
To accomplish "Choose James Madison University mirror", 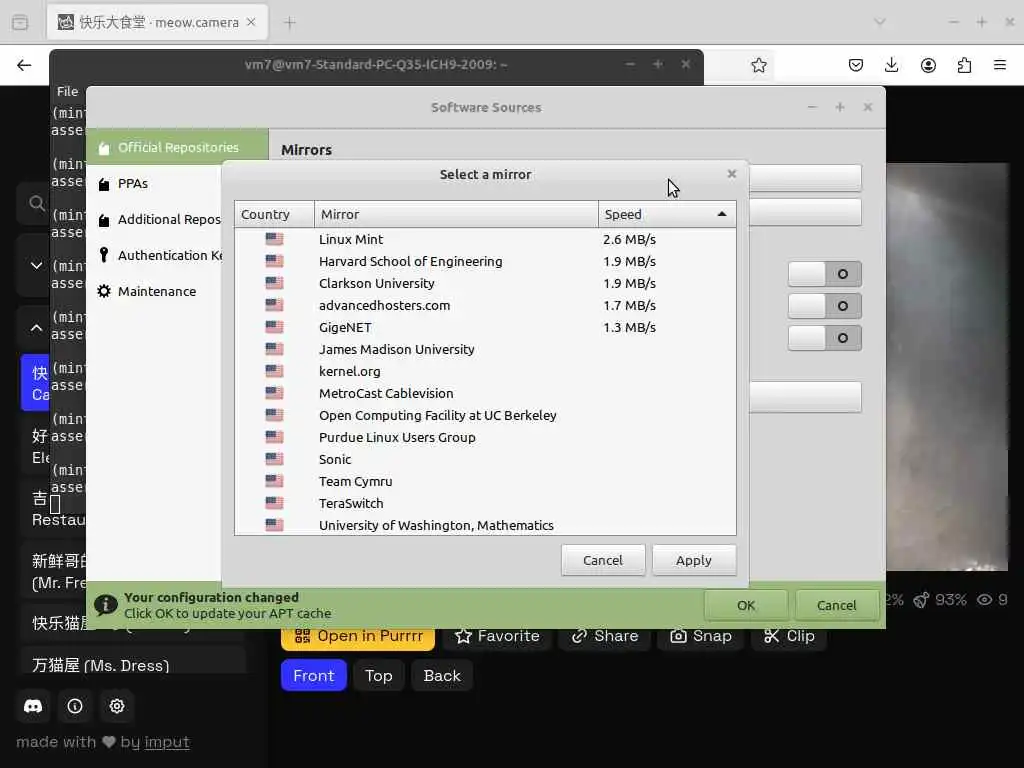I will click(x=485, y=349).
